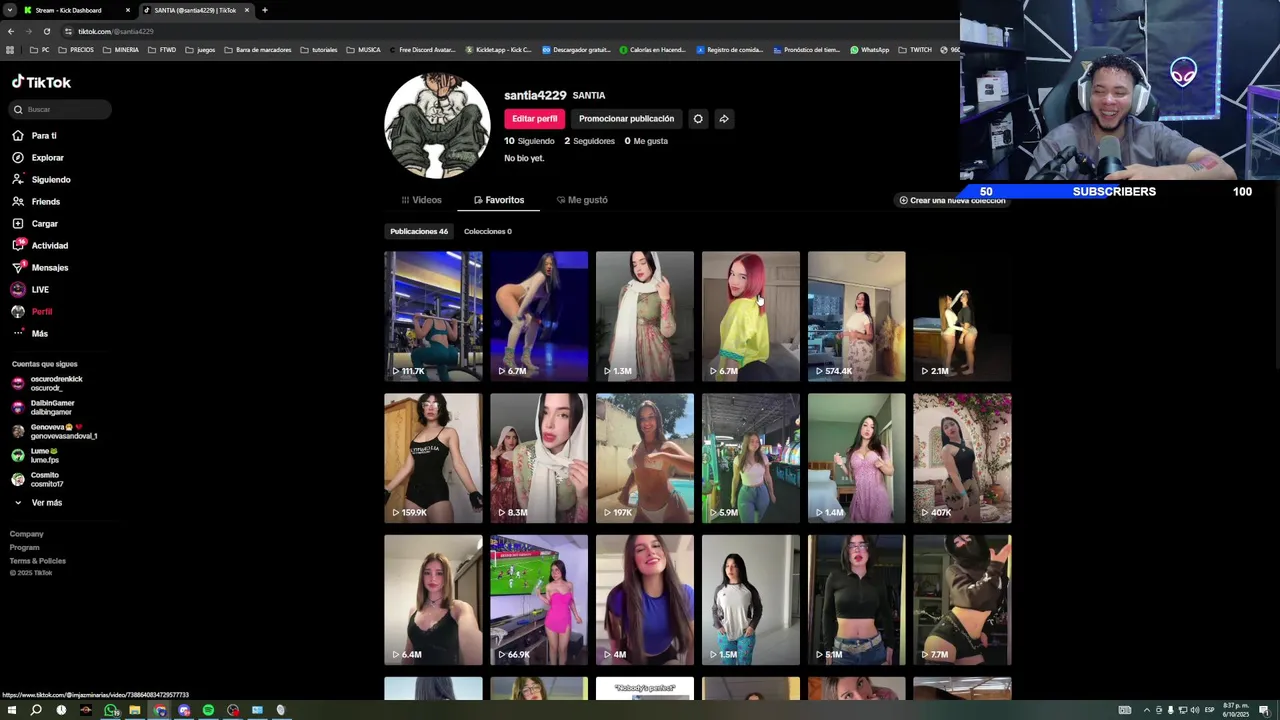1280x720 pixels.
Task: Open File Explorer from taskbar
Action: (x=134, y=710)
